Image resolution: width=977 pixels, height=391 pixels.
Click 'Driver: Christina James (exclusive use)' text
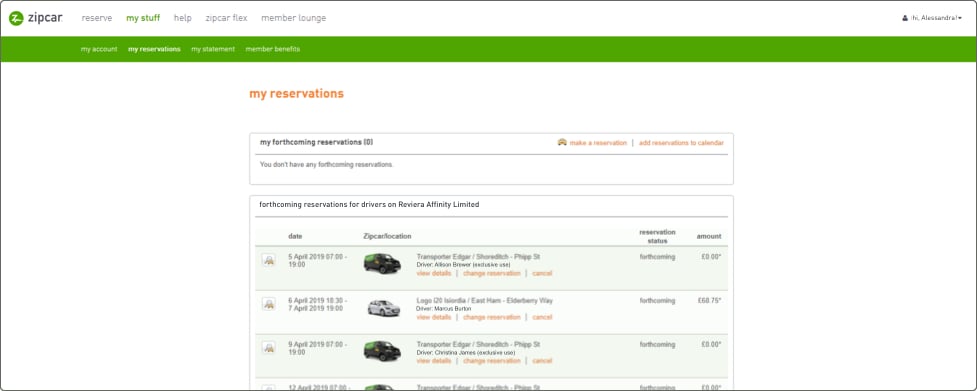[465, 352]
